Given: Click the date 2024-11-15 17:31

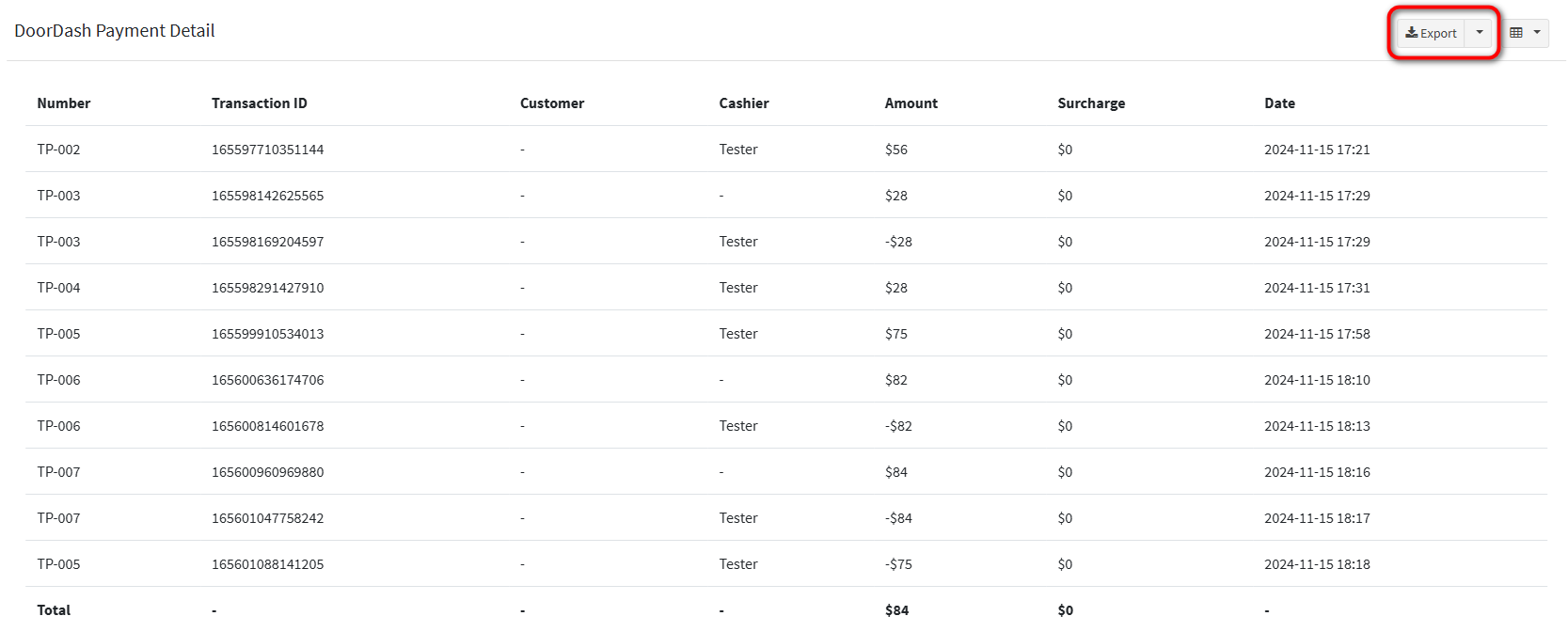Looking at the screenshot, I should click(x=1317, y=288).
